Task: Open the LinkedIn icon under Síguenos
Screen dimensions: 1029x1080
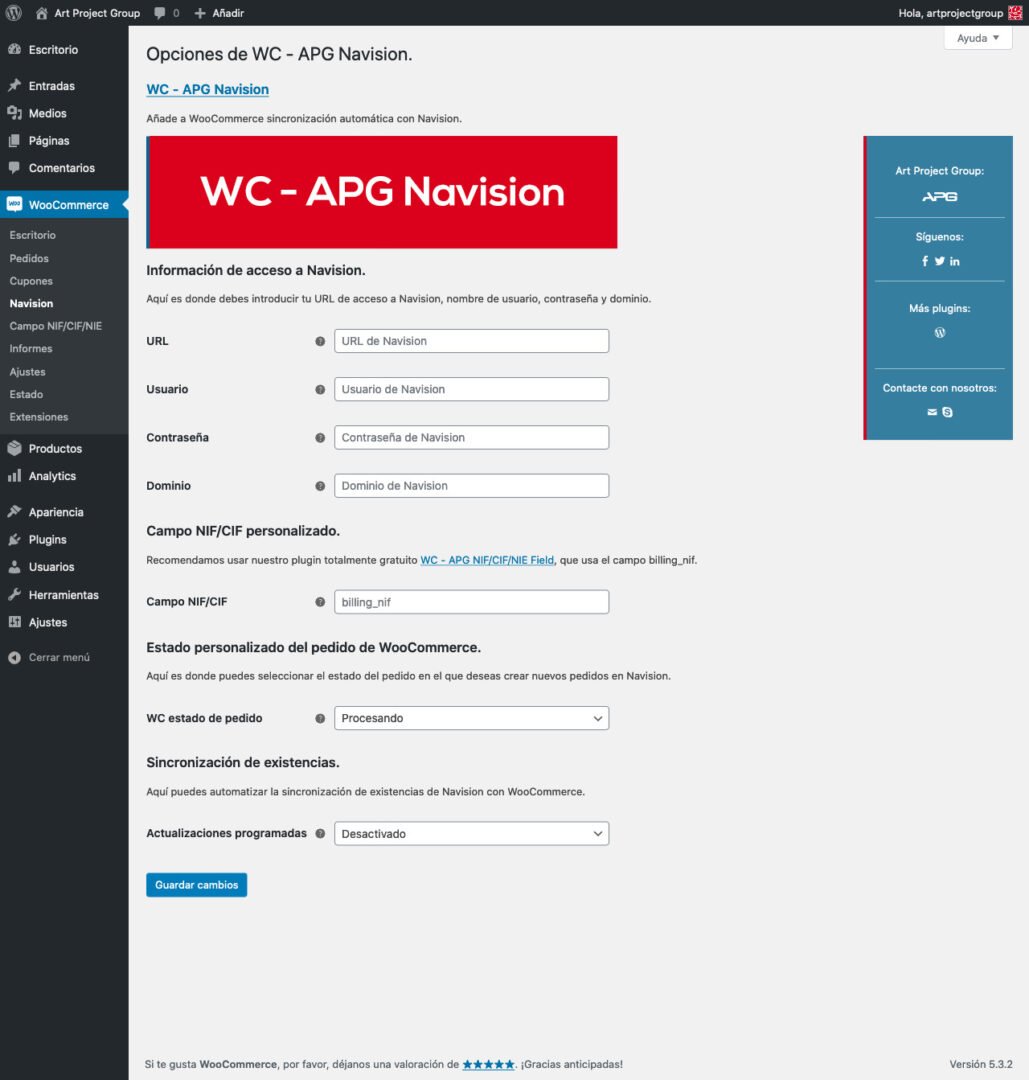Action: pyautogui.click(x=955, y=261)
